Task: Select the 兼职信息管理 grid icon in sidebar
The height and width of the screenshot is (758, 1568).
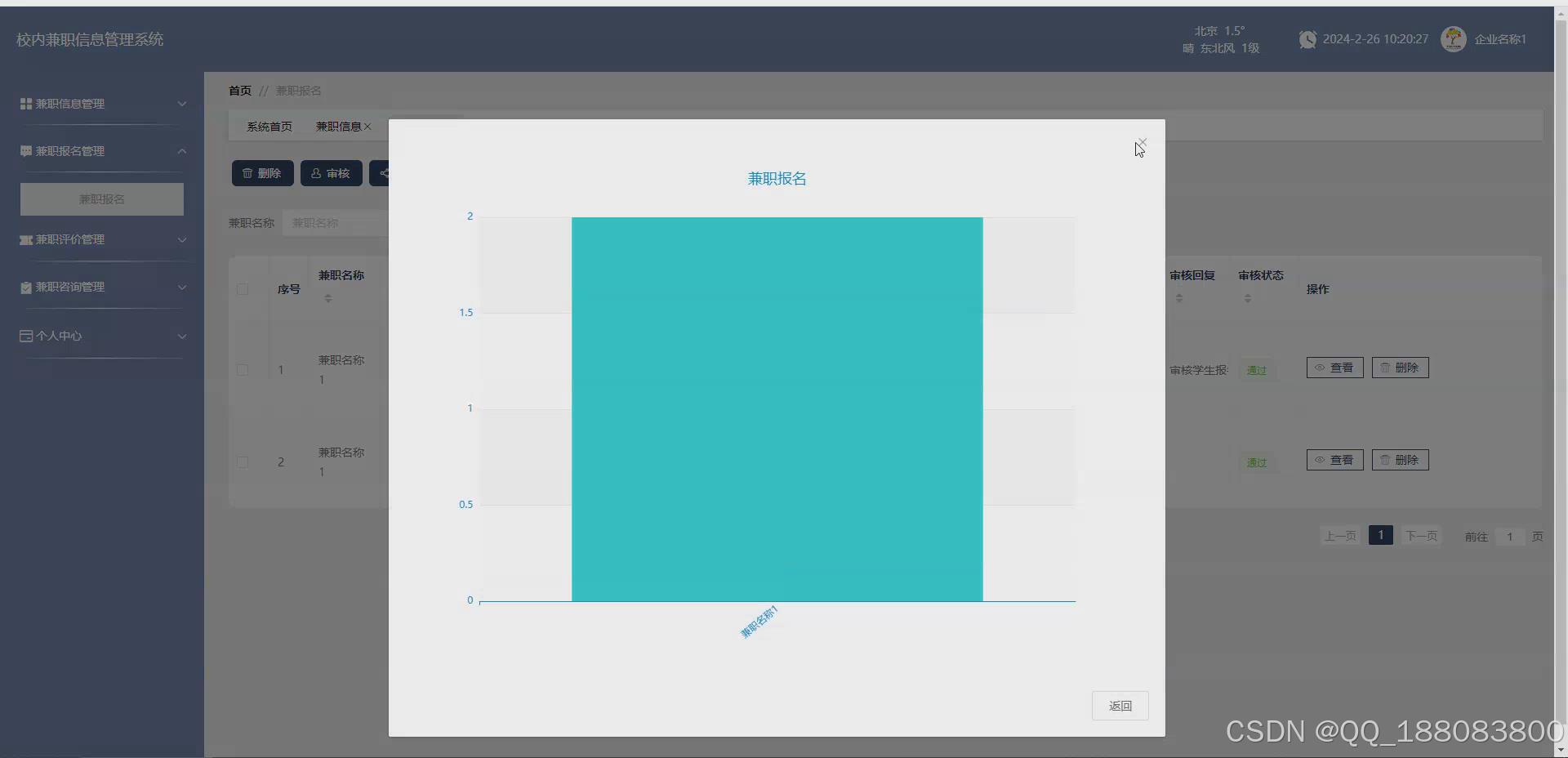Action: [24, 104]
